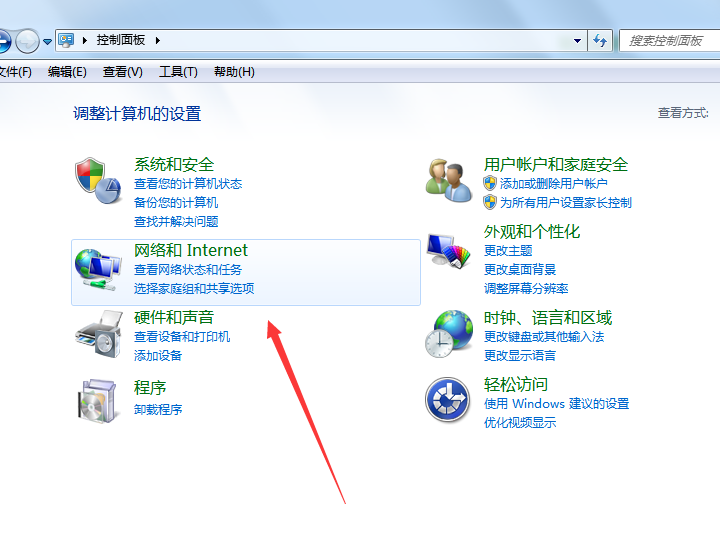The height and width of the screenshot is (541, 720).
Task: Click 控制面板 in the address breadcrumb
Action: click(x=121, y=40)
